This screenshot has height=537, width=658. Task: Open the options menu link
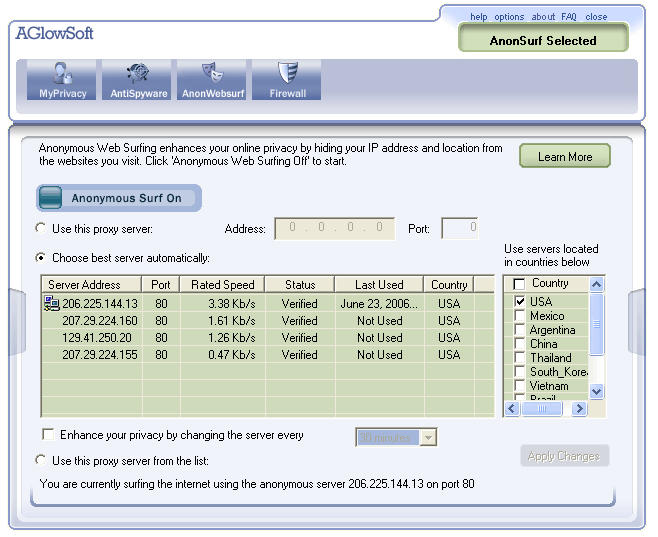[509, 17]
